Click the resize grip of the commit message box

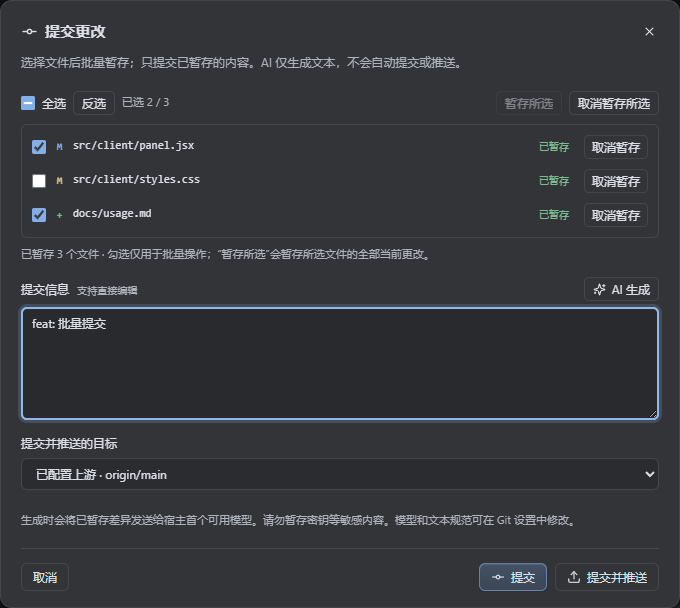[x=653, y=414]
